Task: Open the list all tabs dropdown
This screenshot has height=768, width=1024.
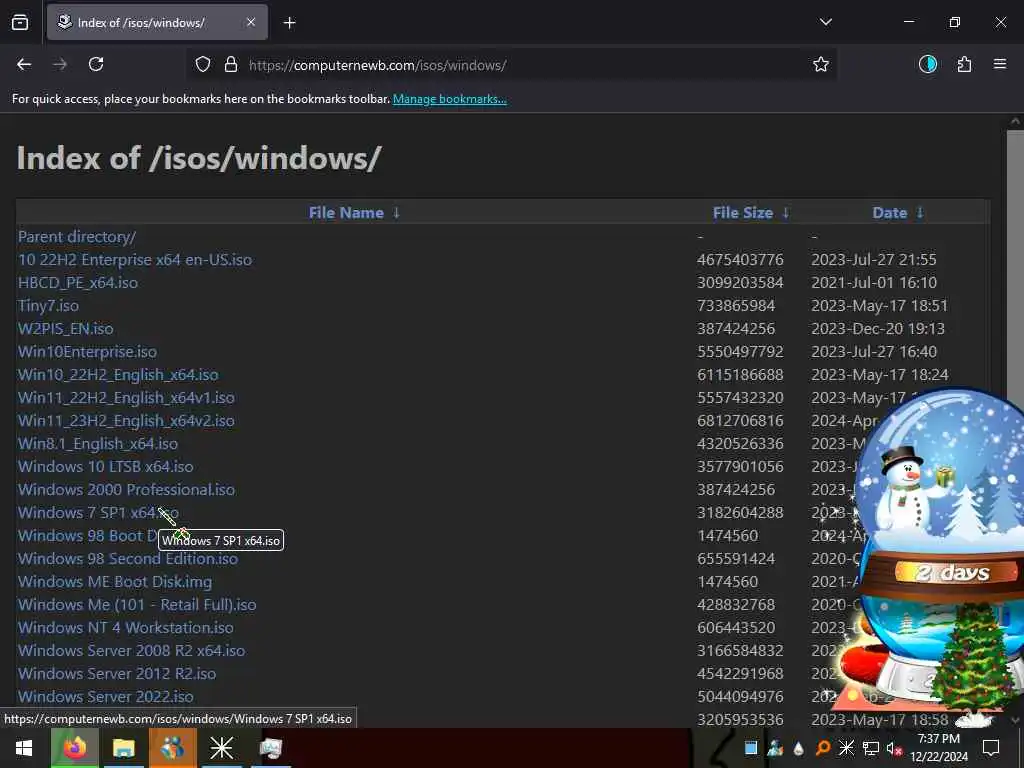Action: tap(825, 22)
